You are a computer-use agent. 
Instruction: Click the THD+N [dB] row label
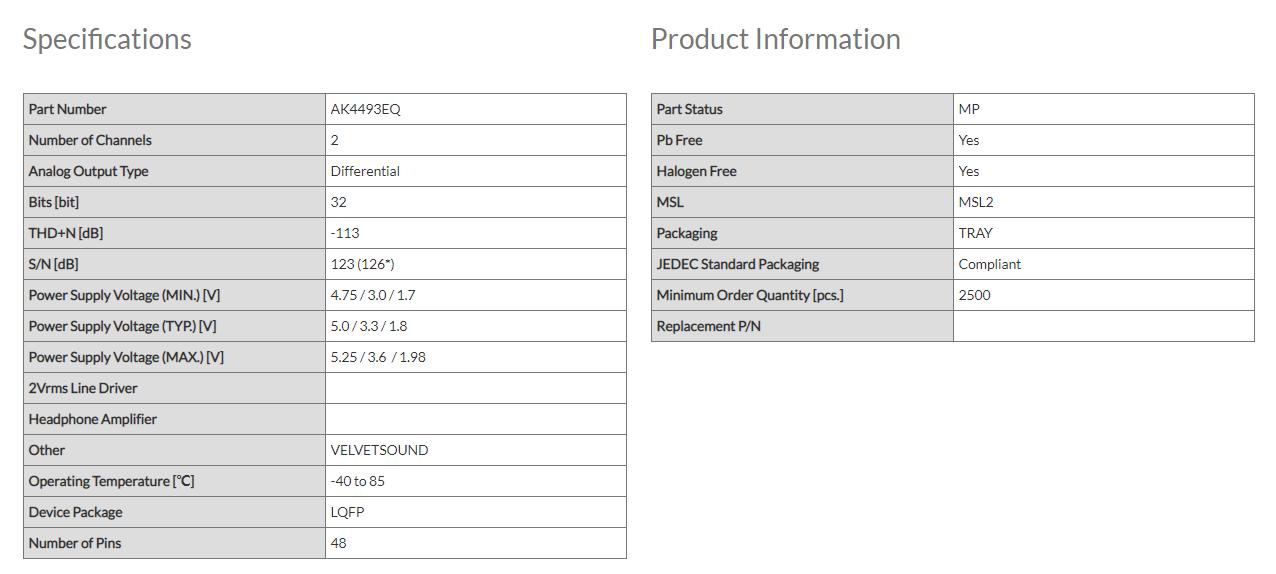66,233
